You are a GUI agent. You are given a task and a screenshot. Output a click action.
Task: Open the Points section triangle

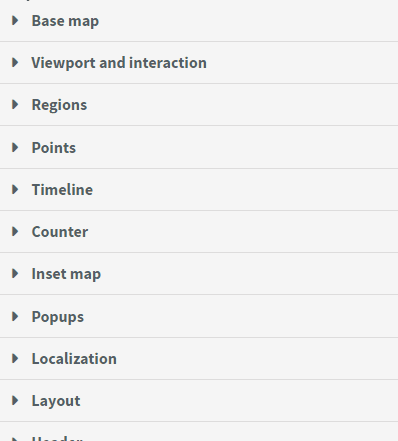[x=15, y=147]
